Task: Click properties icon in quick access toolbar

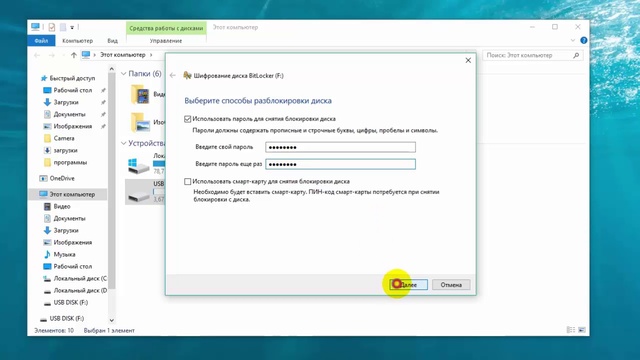Action: 51,27
